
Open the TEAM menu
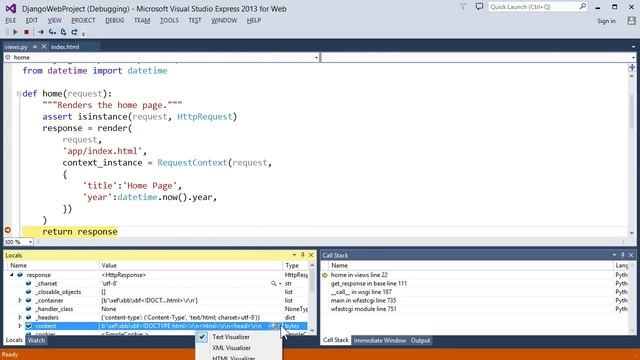coord(142,20)
